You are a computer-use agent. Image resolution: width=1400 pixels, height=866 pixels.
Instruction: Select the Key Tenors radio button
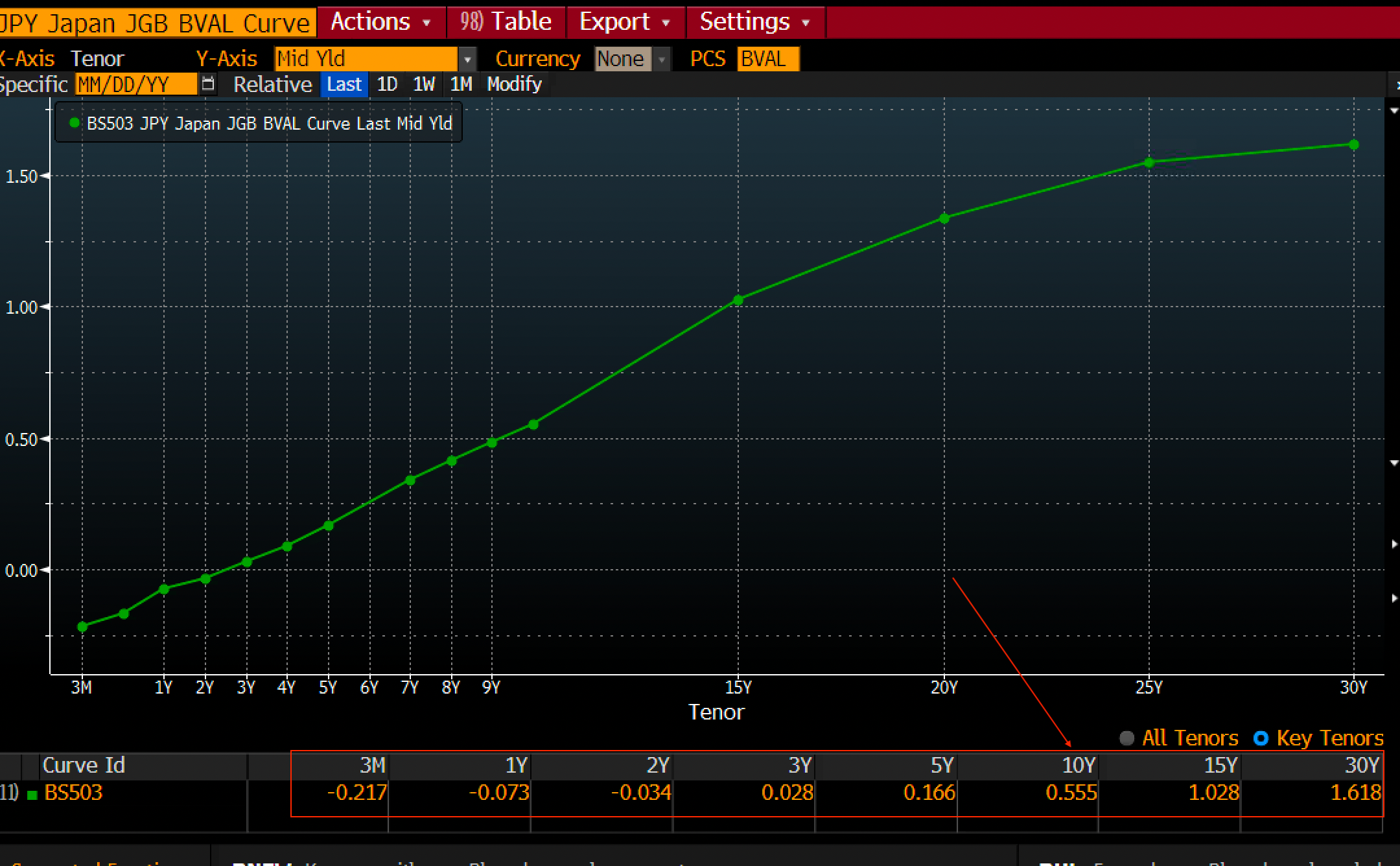(1261, 738)
